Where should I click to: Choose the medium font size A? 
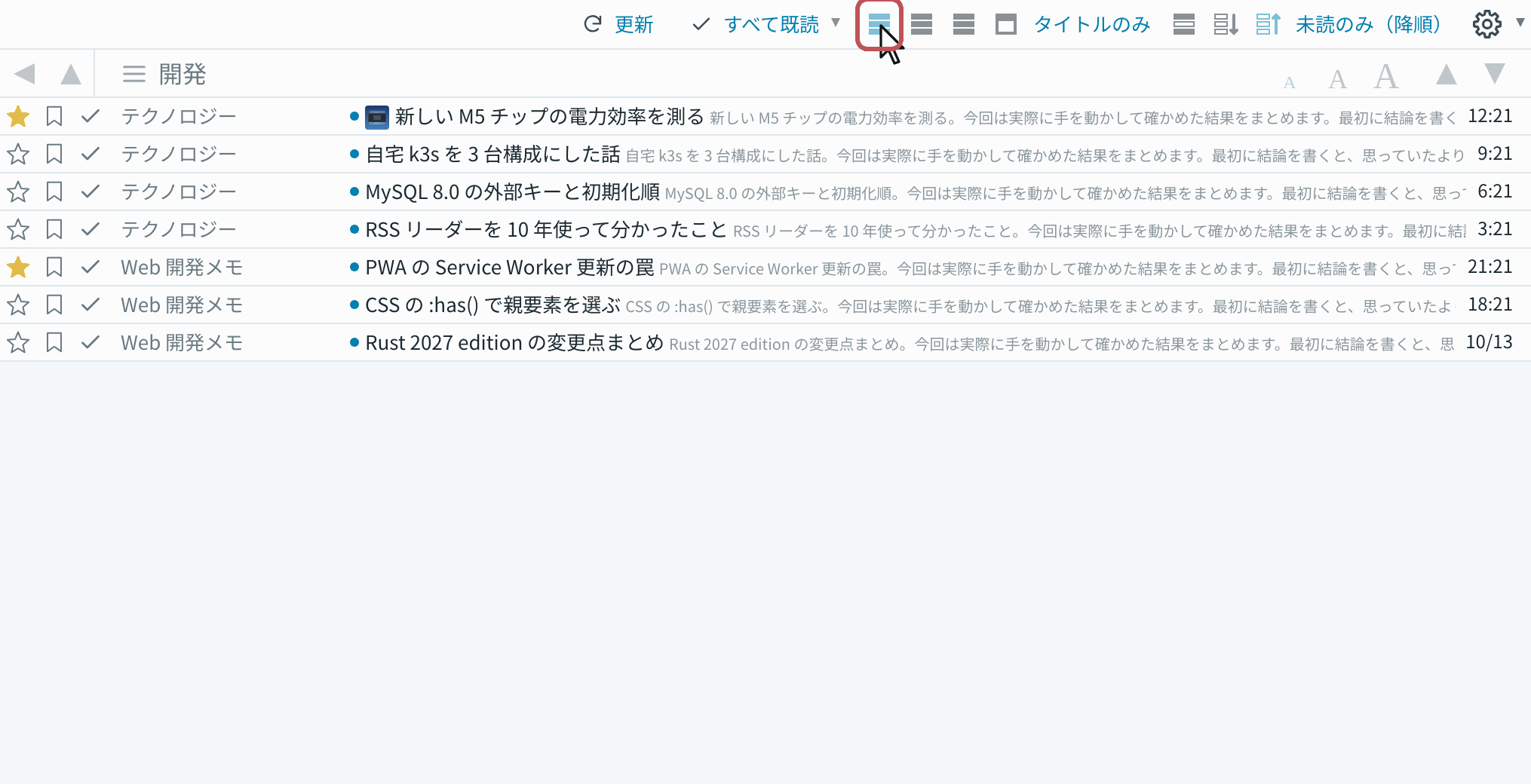(x=1337, y=78)
